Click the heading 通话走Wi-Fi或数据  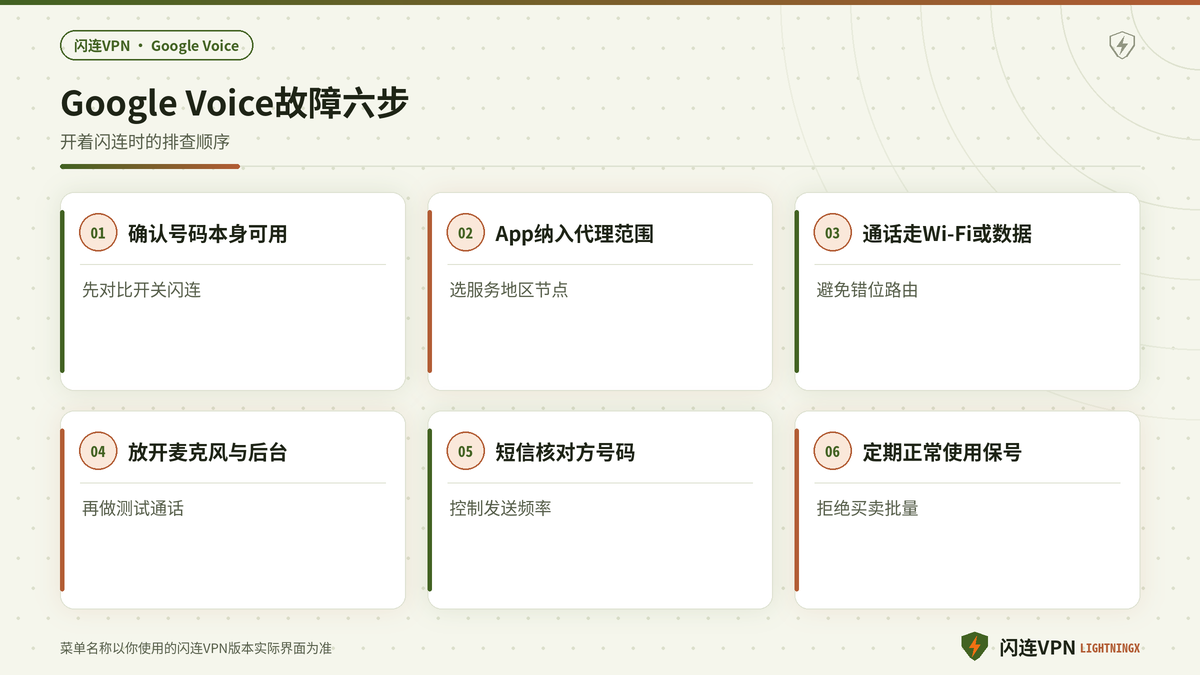point(947,234)
